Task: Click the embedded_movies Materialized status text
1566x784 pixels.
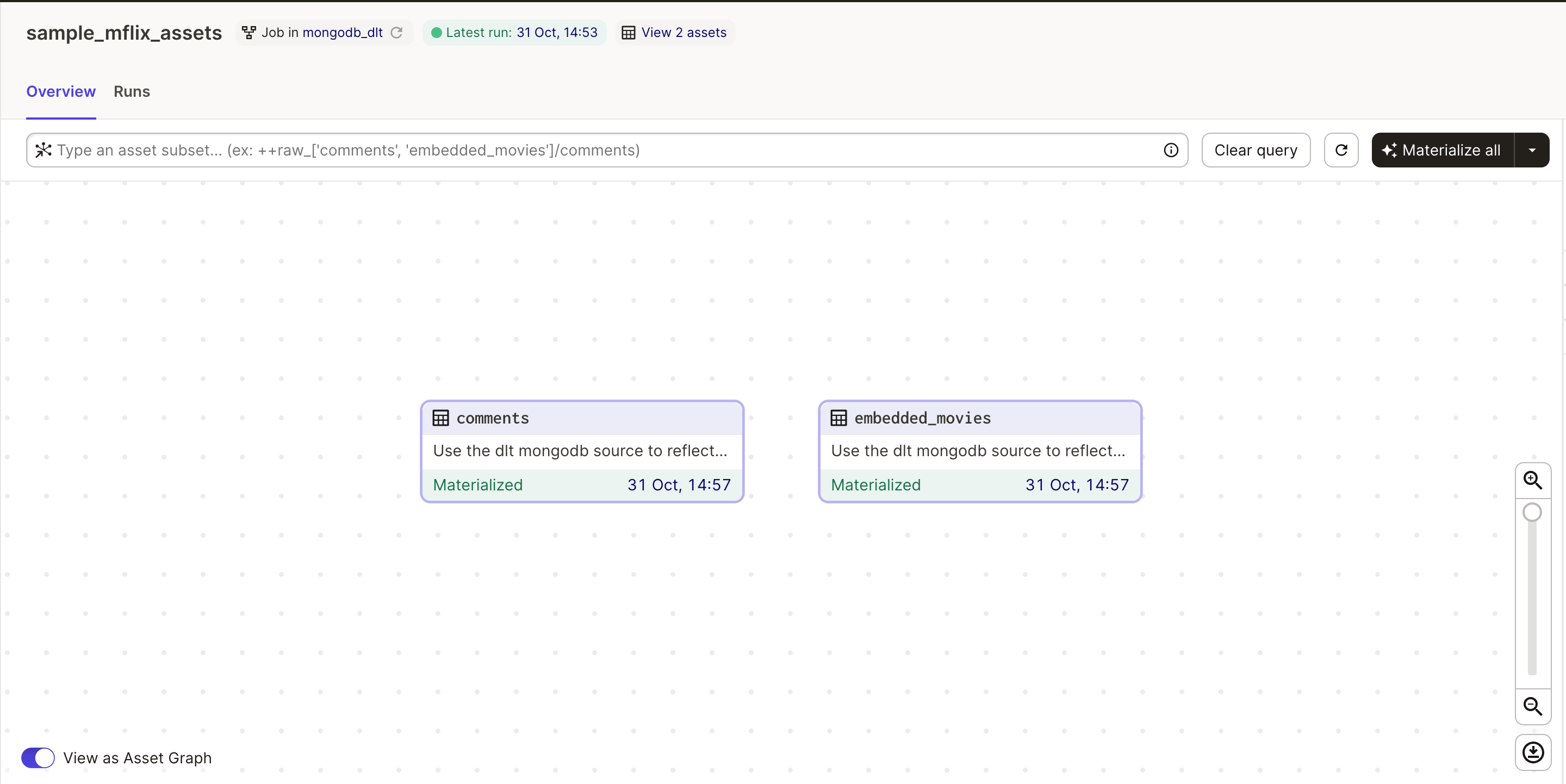Action: (x=875, y=485)
